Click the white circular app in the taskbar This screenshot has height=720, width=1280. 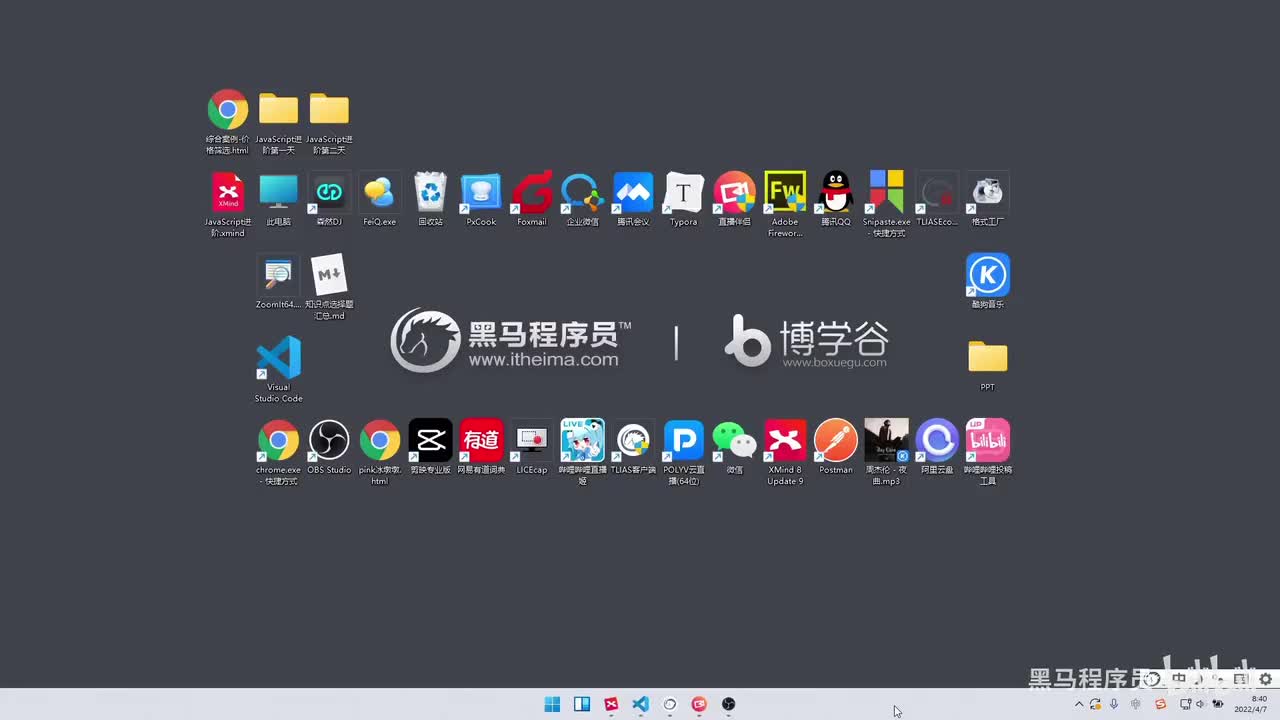coord(670,704)
